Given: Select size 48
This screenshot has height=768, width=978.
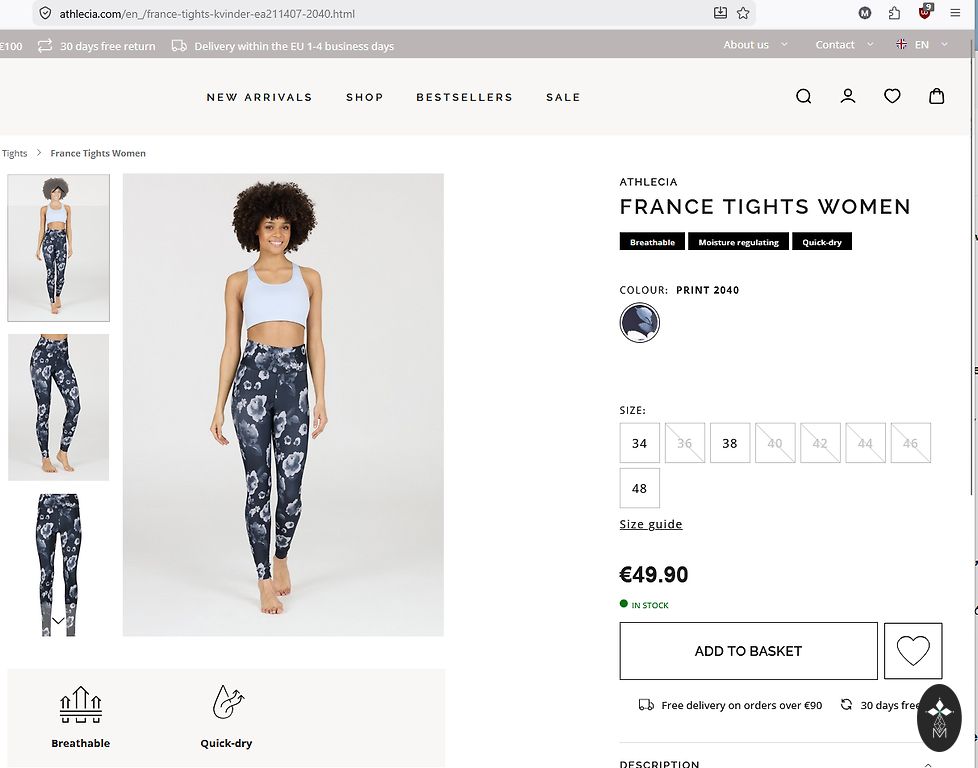Looking at the screenshot, I should coord(639,488).
